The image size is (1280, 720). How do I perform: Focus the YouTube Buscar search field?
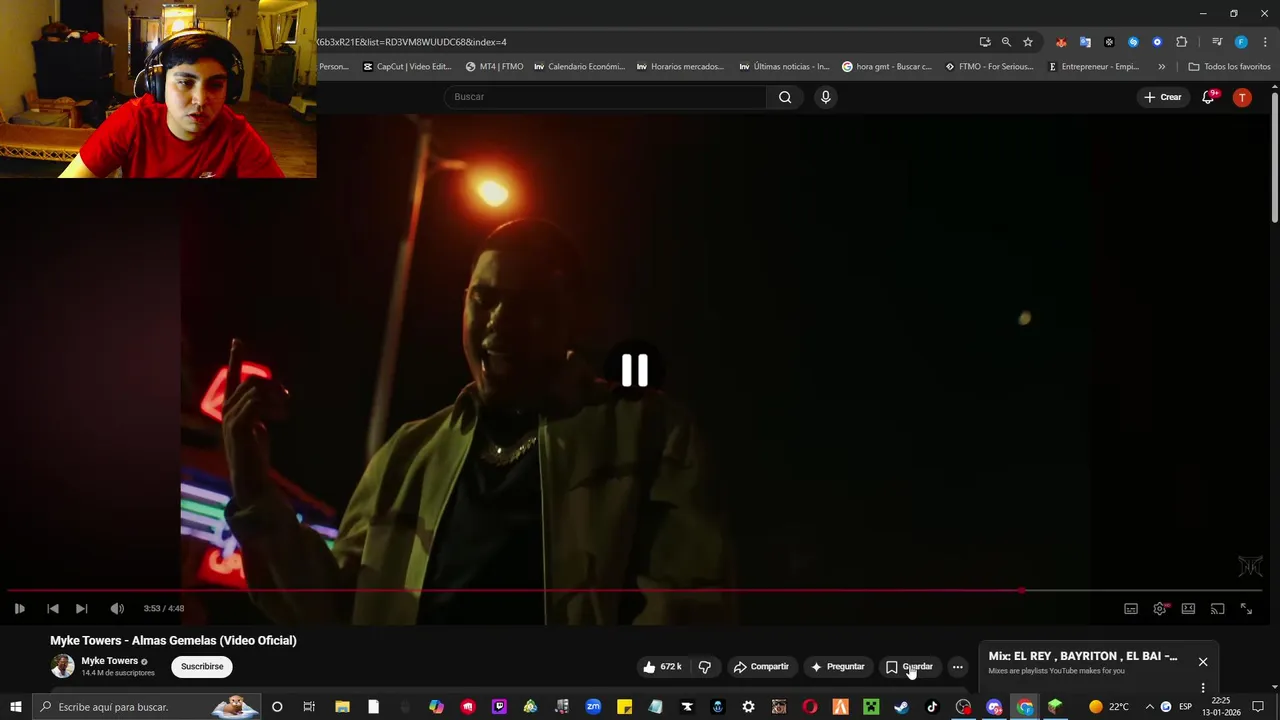click(605, 97)
